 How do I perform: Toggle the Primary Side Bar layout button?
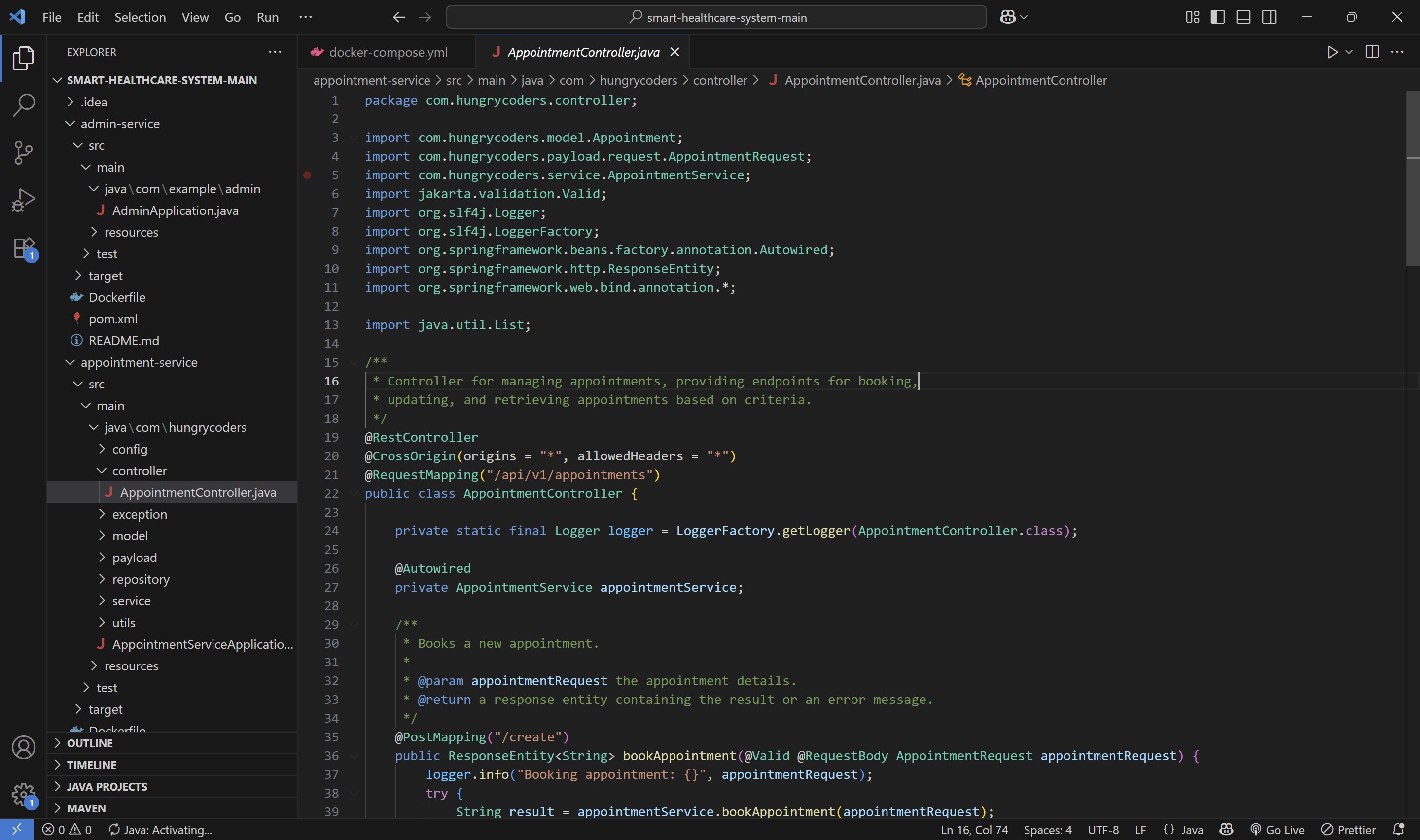(1217, 17)
